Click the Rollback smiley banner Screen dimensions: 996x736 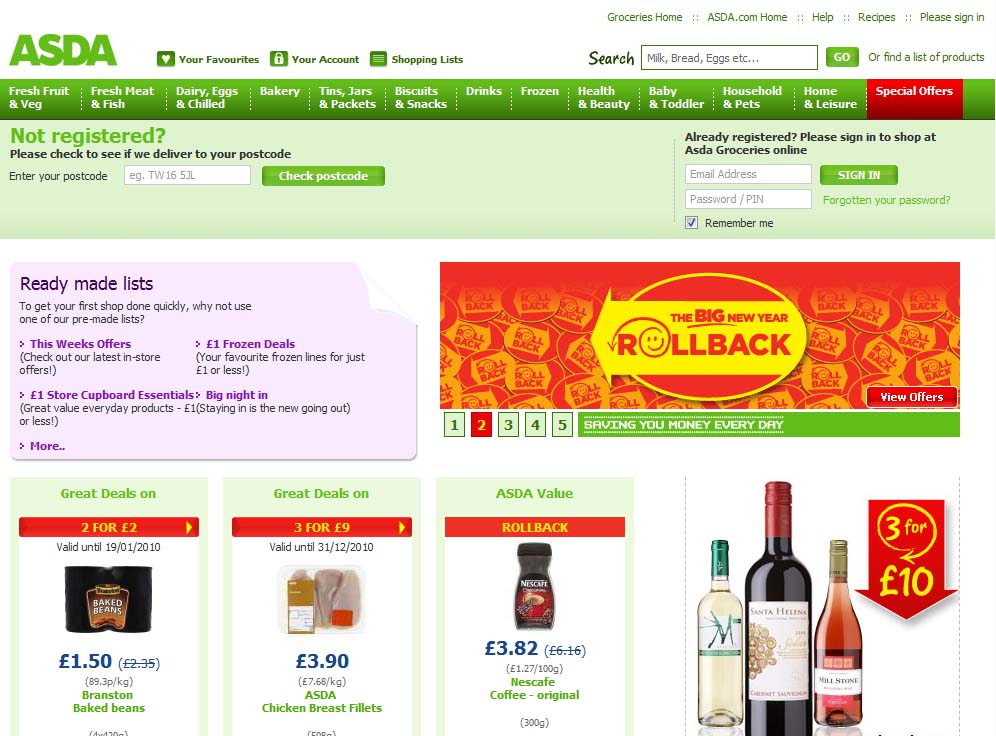click(x=699, y=335)
